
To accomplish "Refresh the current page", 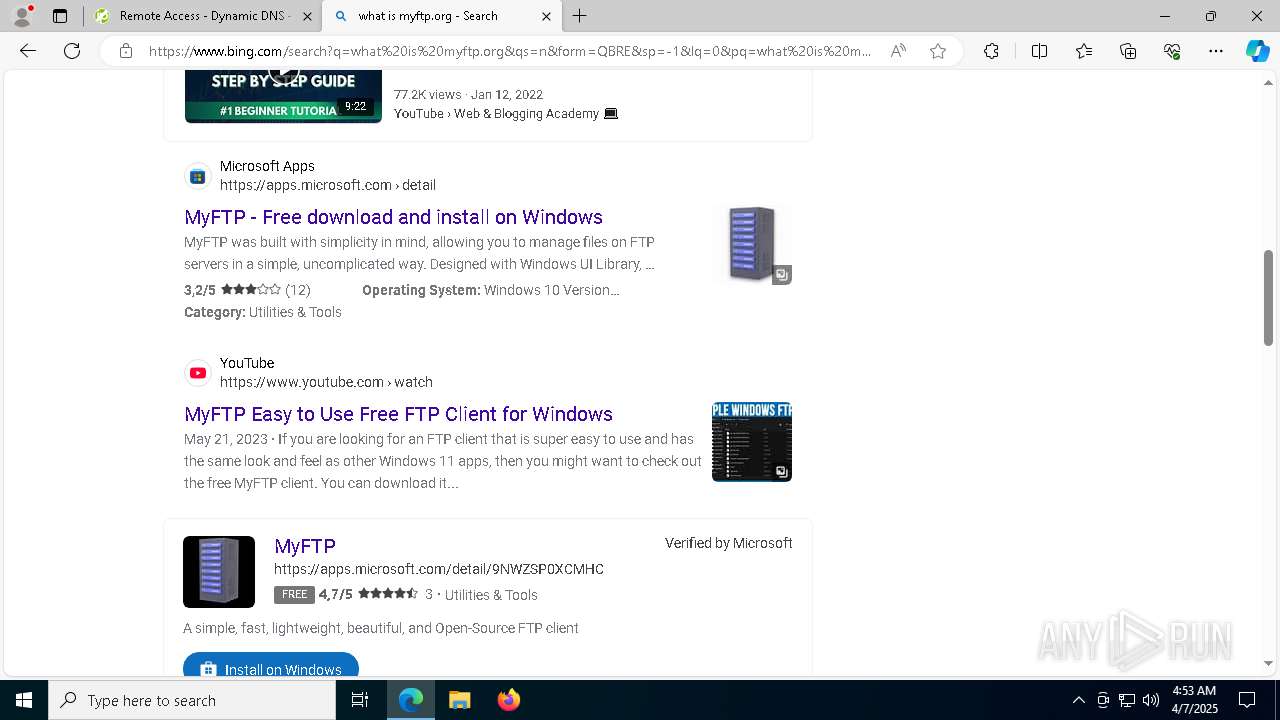I will 72,51.
